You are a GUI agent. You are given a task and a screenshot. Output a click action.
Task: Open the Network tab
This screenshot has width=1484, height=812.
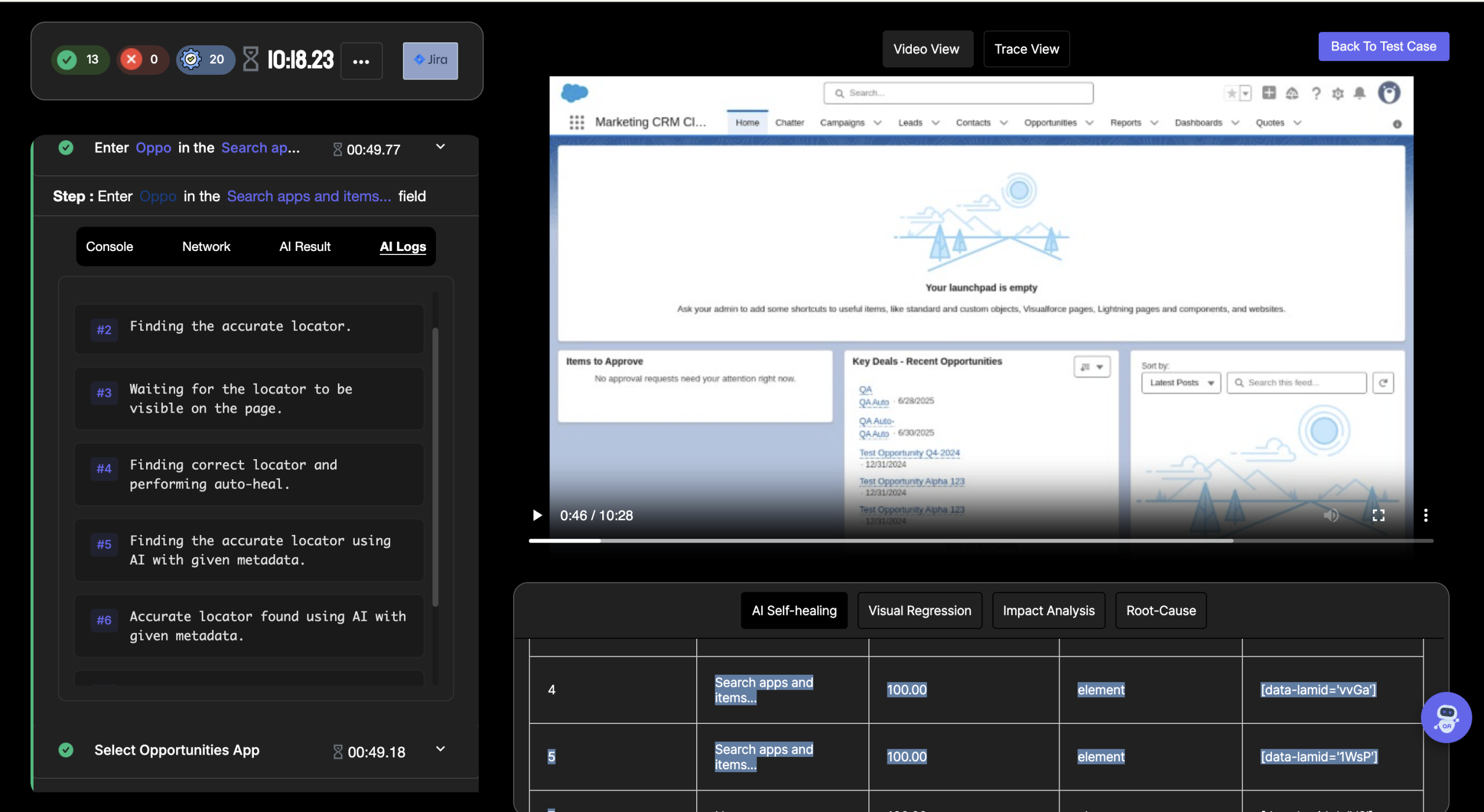[x=206, y=246]
